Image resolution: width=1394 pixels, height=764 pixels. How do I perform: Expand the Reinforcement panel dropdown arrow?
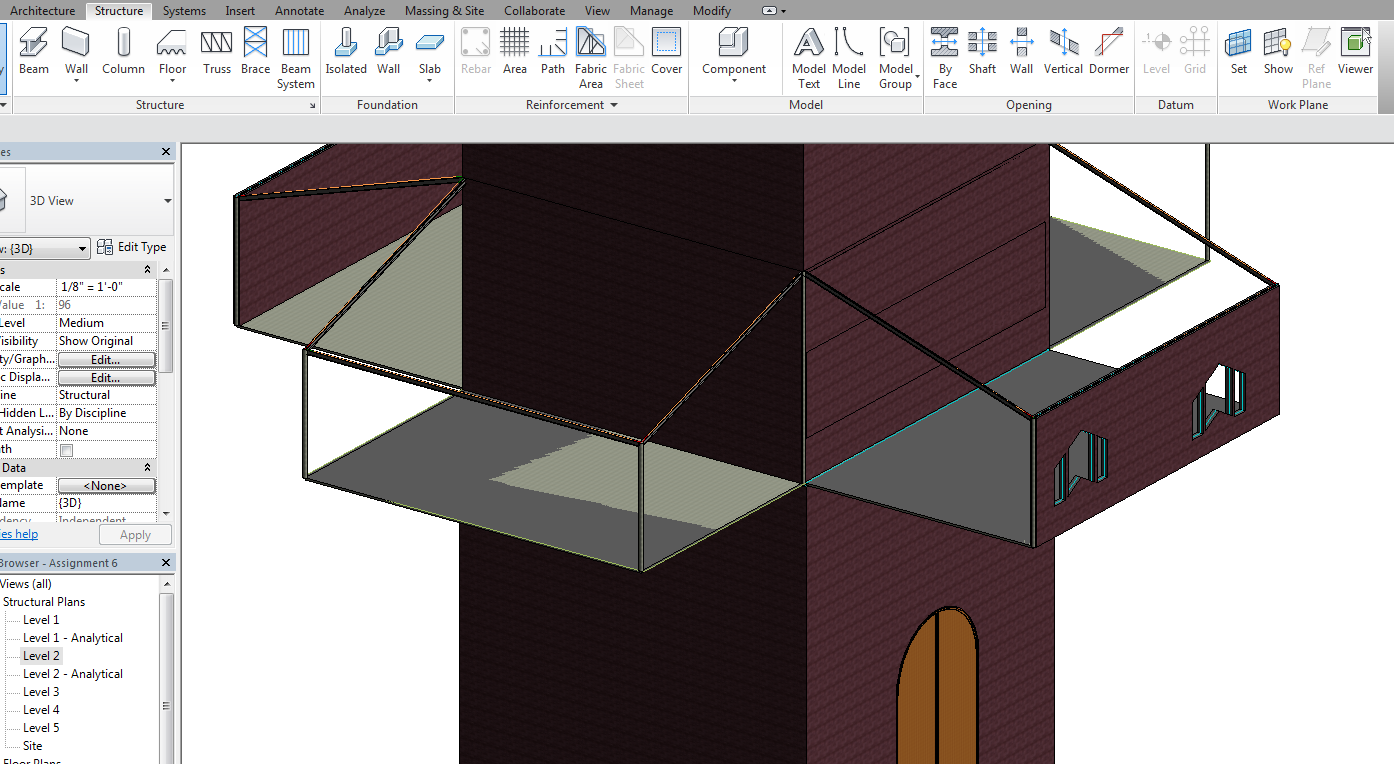[613, 105]
